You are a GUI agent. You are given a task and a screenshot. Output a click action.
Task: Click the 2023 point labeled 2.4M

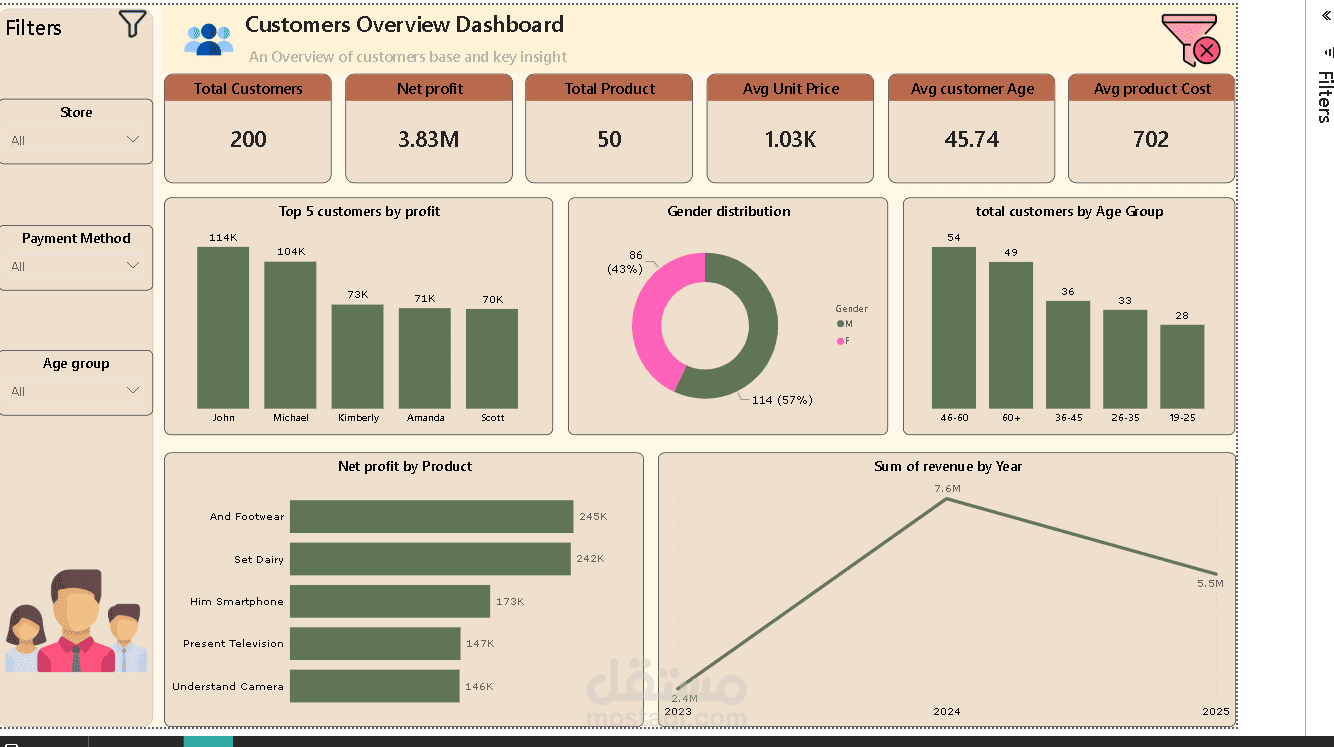coord(679,689)
